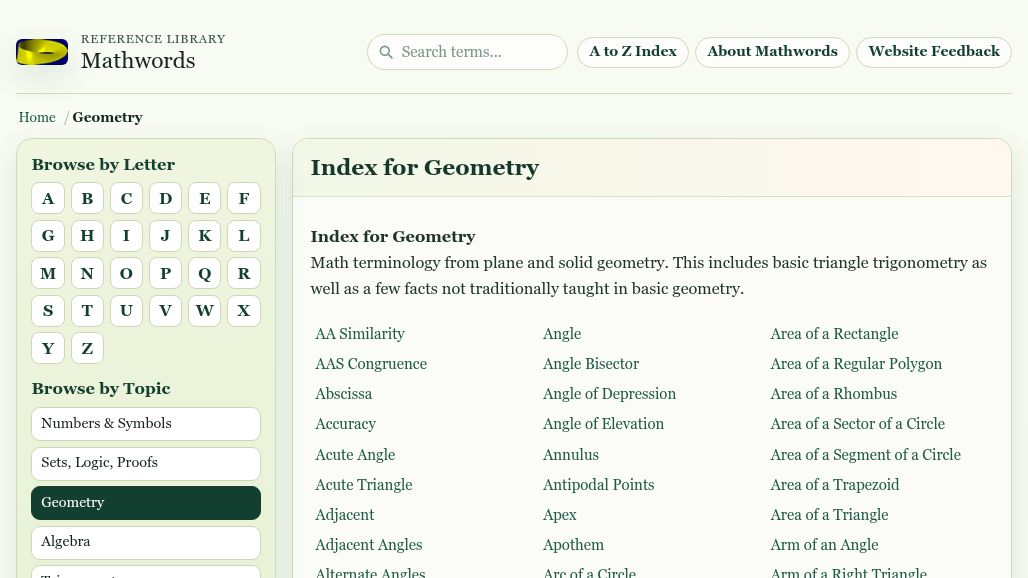Image resolution: width=1028 pixels, height=578 pixels.
Task: Open the Angle Bisector entry
Action: (590, 364)
